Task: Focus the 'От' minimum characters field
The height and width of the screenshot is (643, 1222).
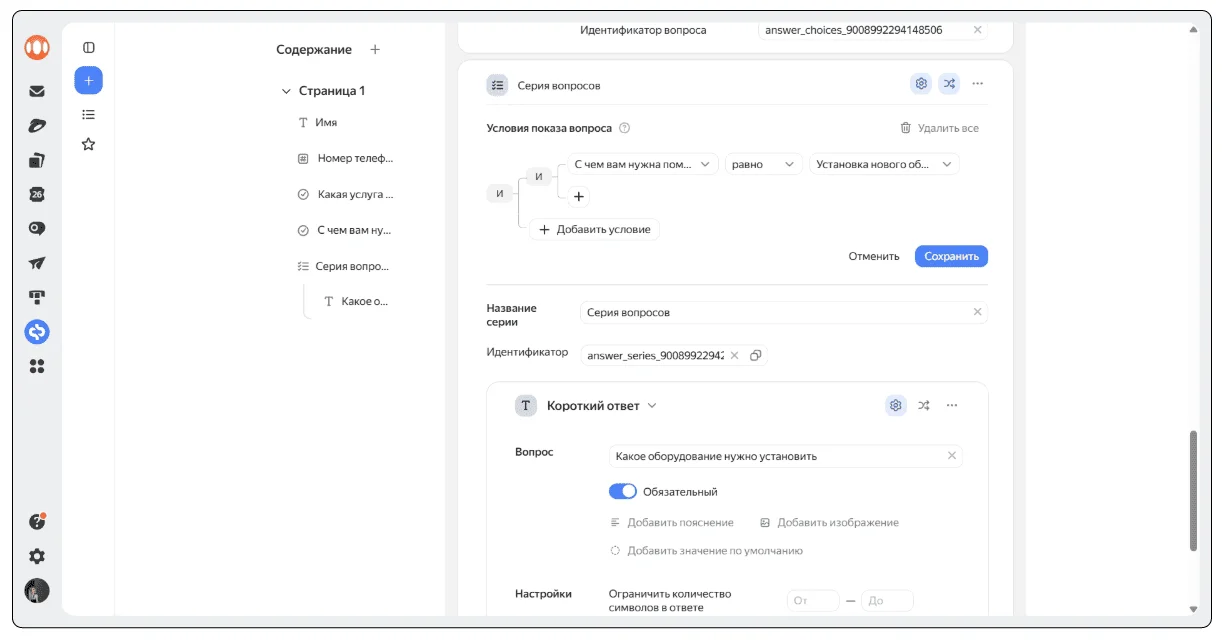Action: [813, 601]
